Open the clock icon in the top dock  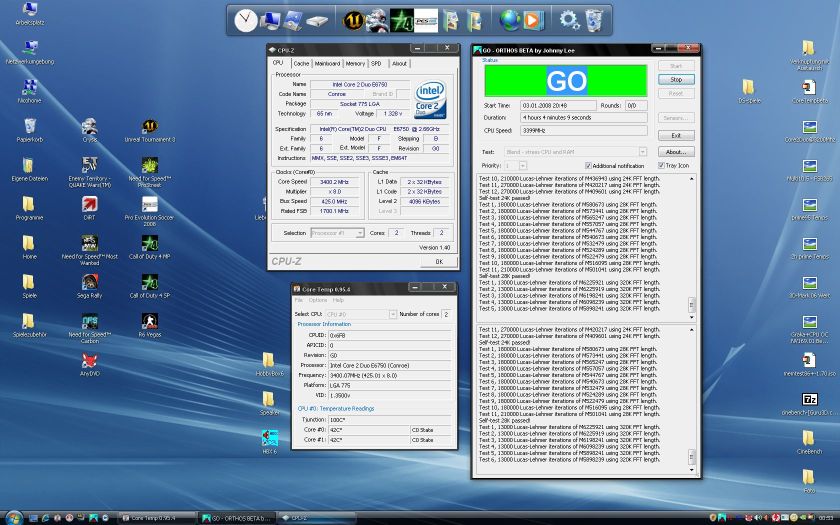[x=246, y=20]
